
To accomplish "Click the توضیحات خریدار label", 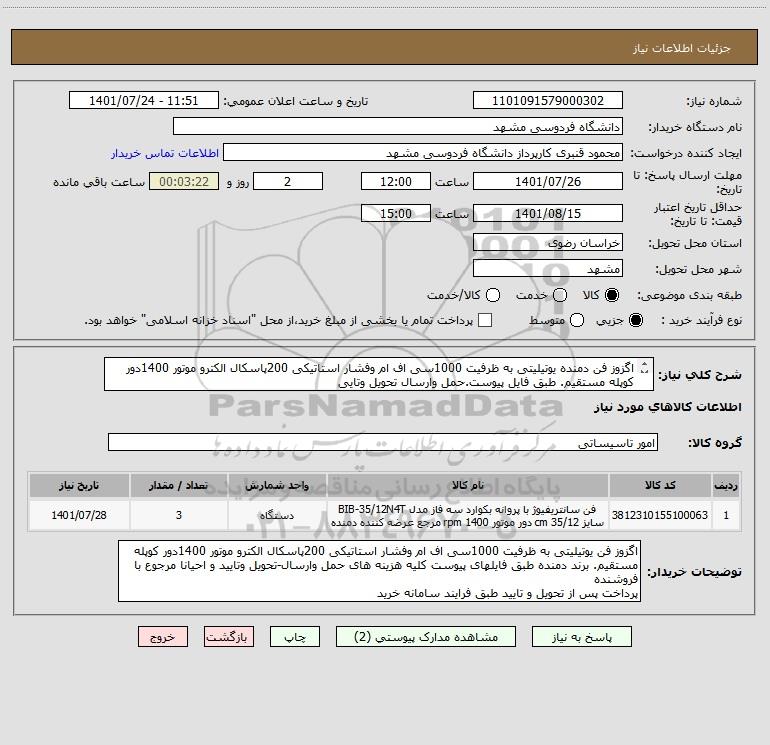I will coord(694,572).
